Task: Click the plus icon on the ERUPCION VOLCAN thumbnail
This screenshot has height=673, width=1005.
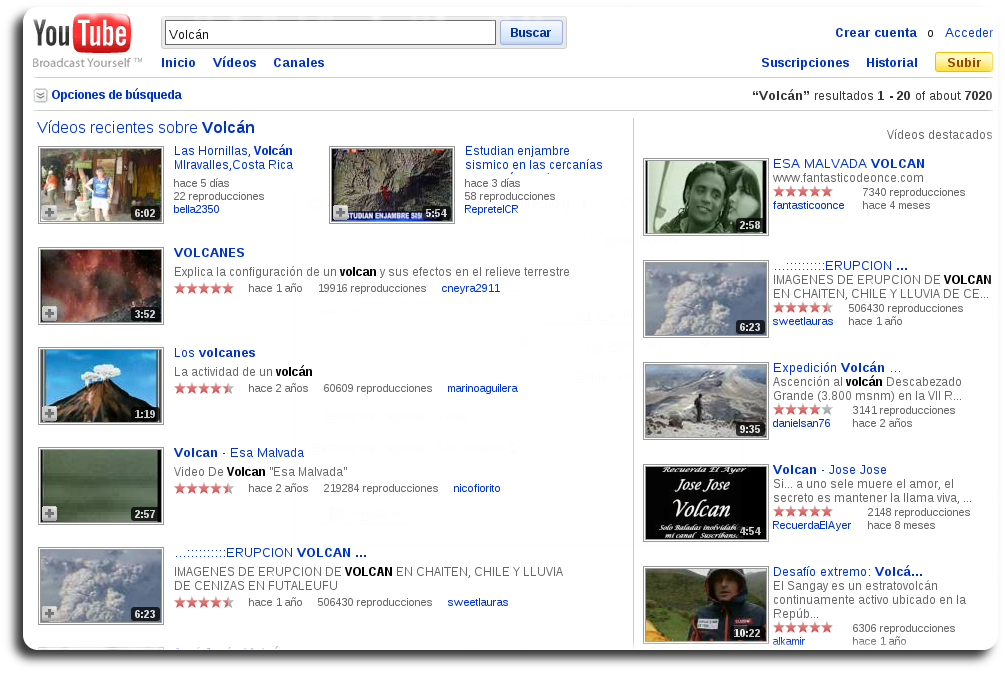Action: (48, 615)
